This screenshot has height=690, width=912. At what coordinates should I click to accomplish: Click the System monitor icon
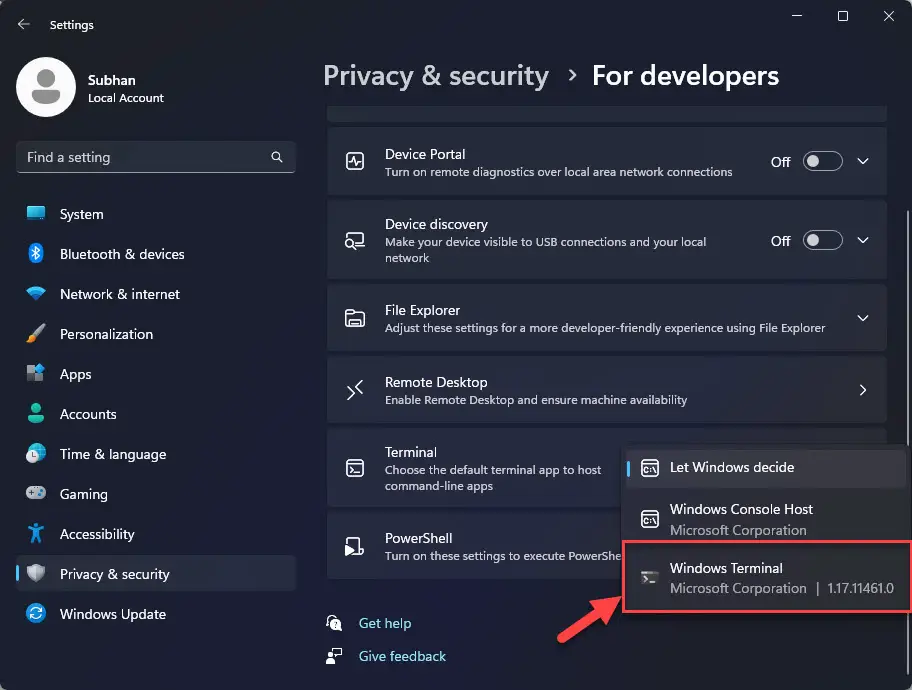click(36, 214)
